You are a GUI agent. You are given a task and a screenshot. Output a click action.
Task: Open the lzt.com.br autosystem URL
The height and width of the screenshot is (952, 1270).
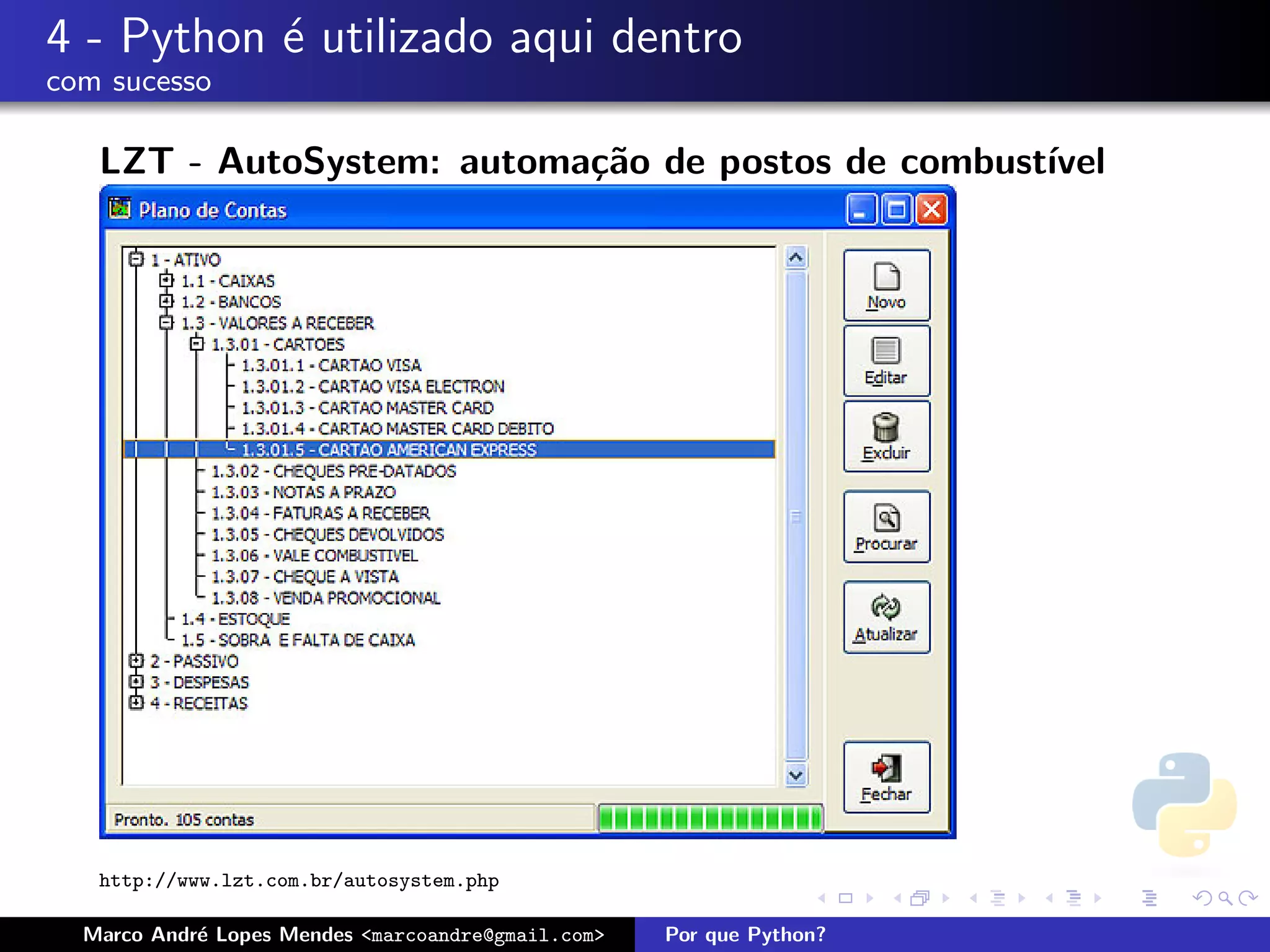(299, 881)
